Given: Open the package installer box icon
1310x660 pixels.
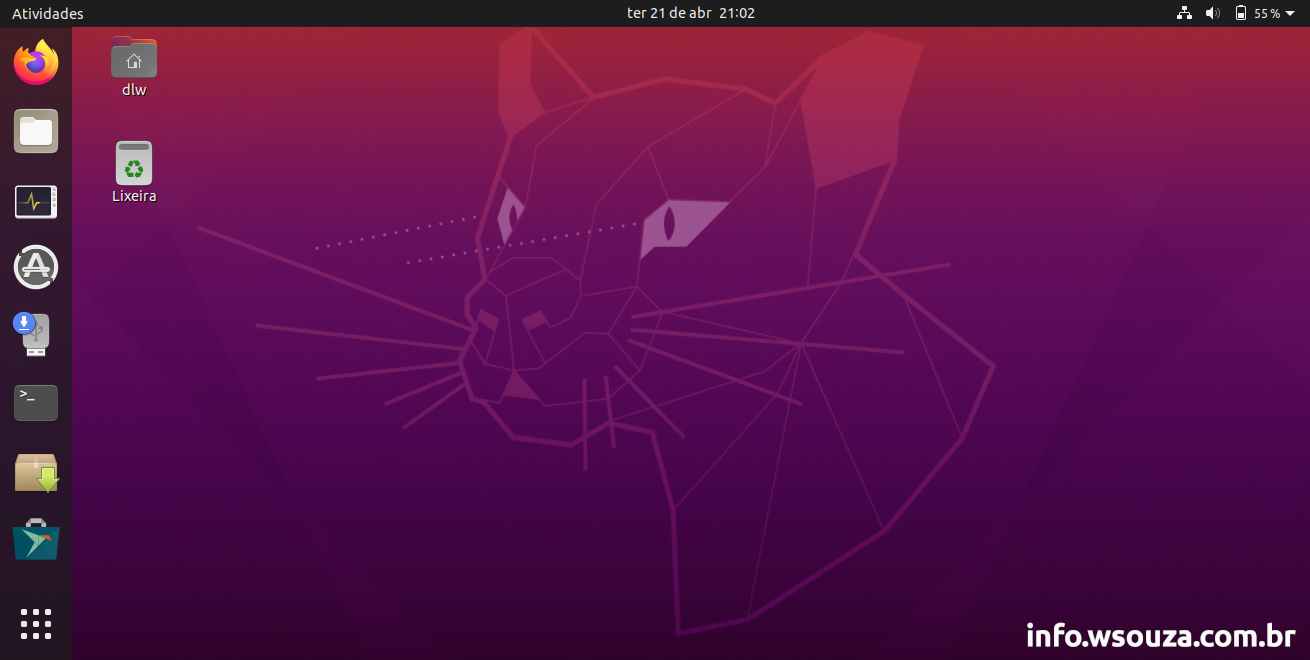Looking at the screenshot, I should (36, 471).
